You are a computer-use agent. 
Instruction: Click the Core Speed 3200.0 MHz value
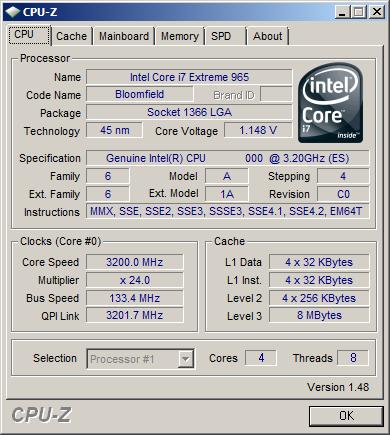[x=135, y=262]
